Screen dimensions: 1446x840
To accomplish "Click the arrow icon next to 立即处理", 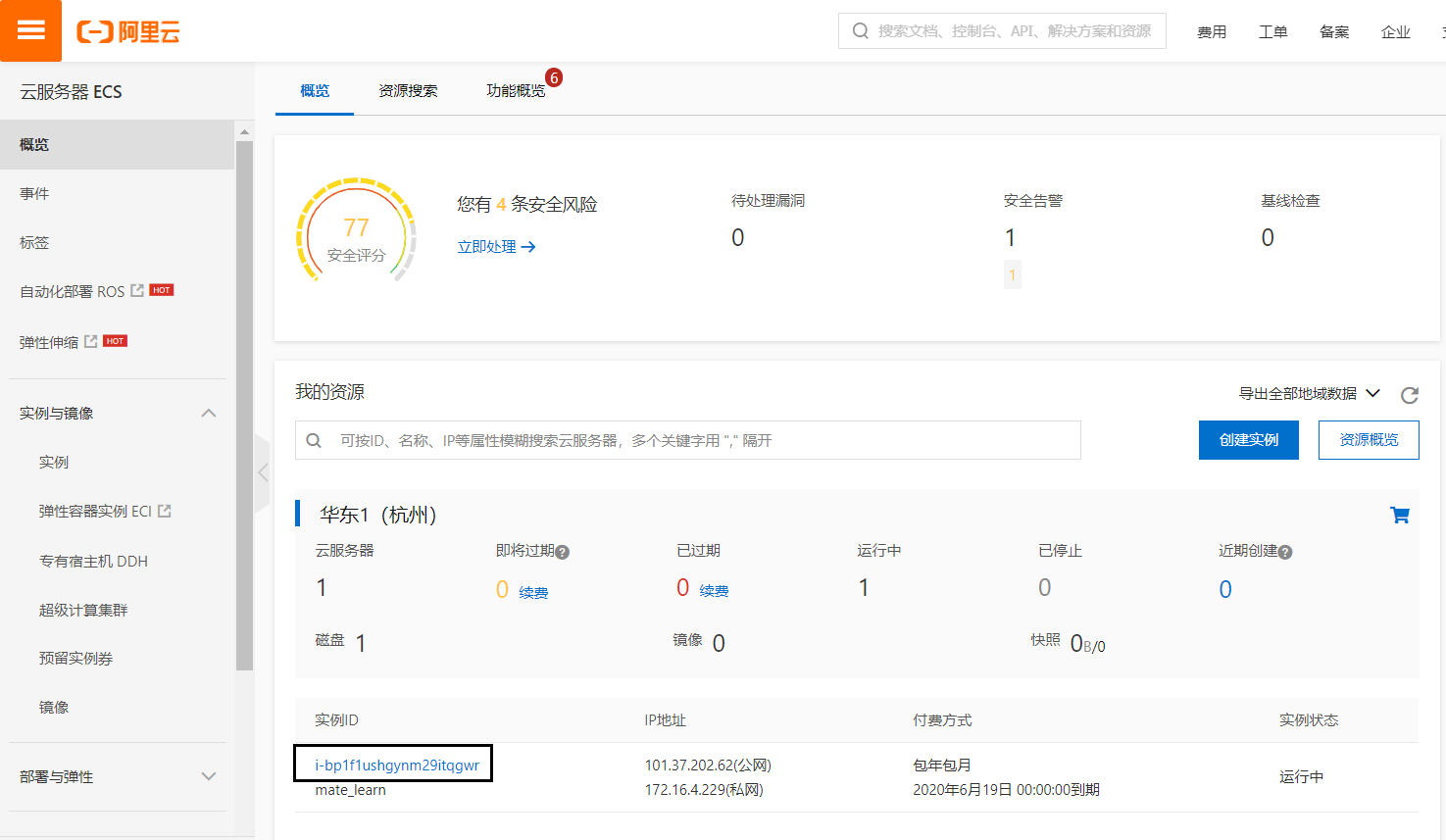I will [528, 247].
